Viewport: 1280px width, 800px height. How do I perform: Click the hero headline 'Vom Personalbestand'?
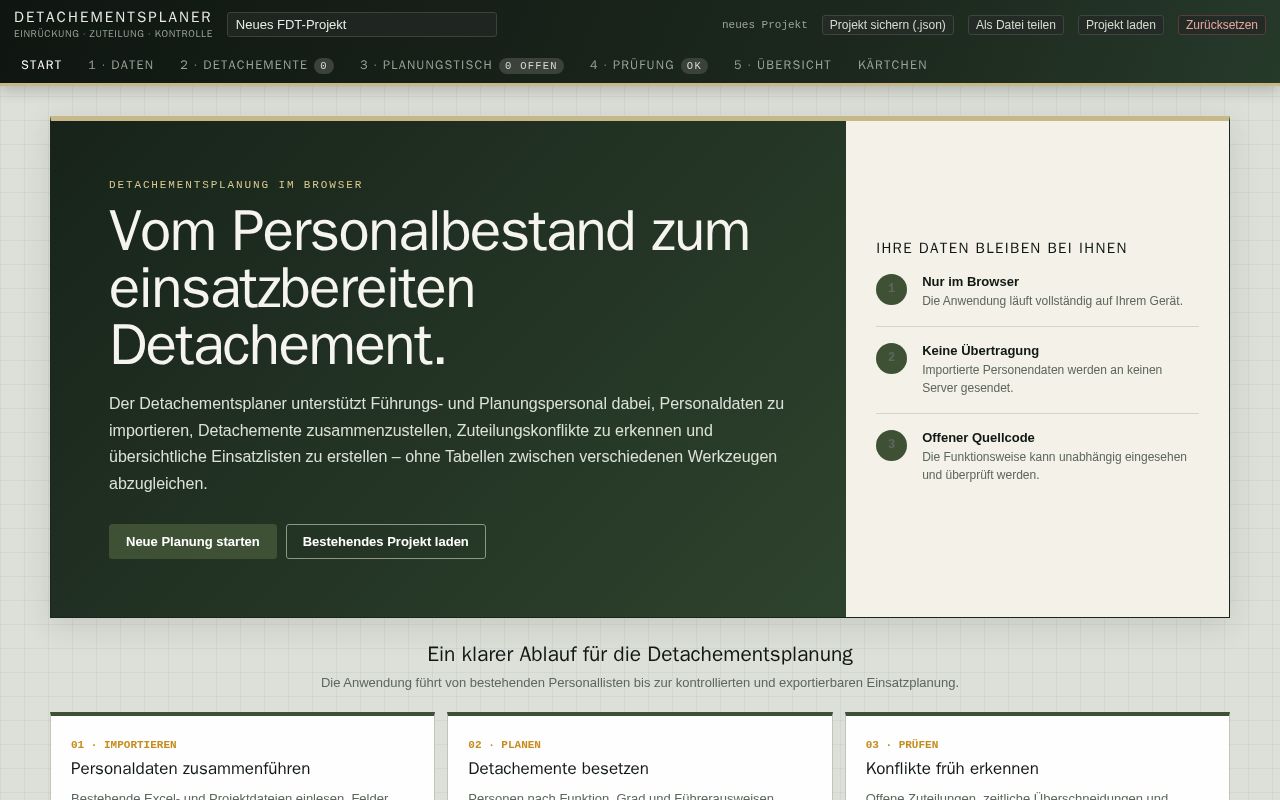(x=429, y=288)
